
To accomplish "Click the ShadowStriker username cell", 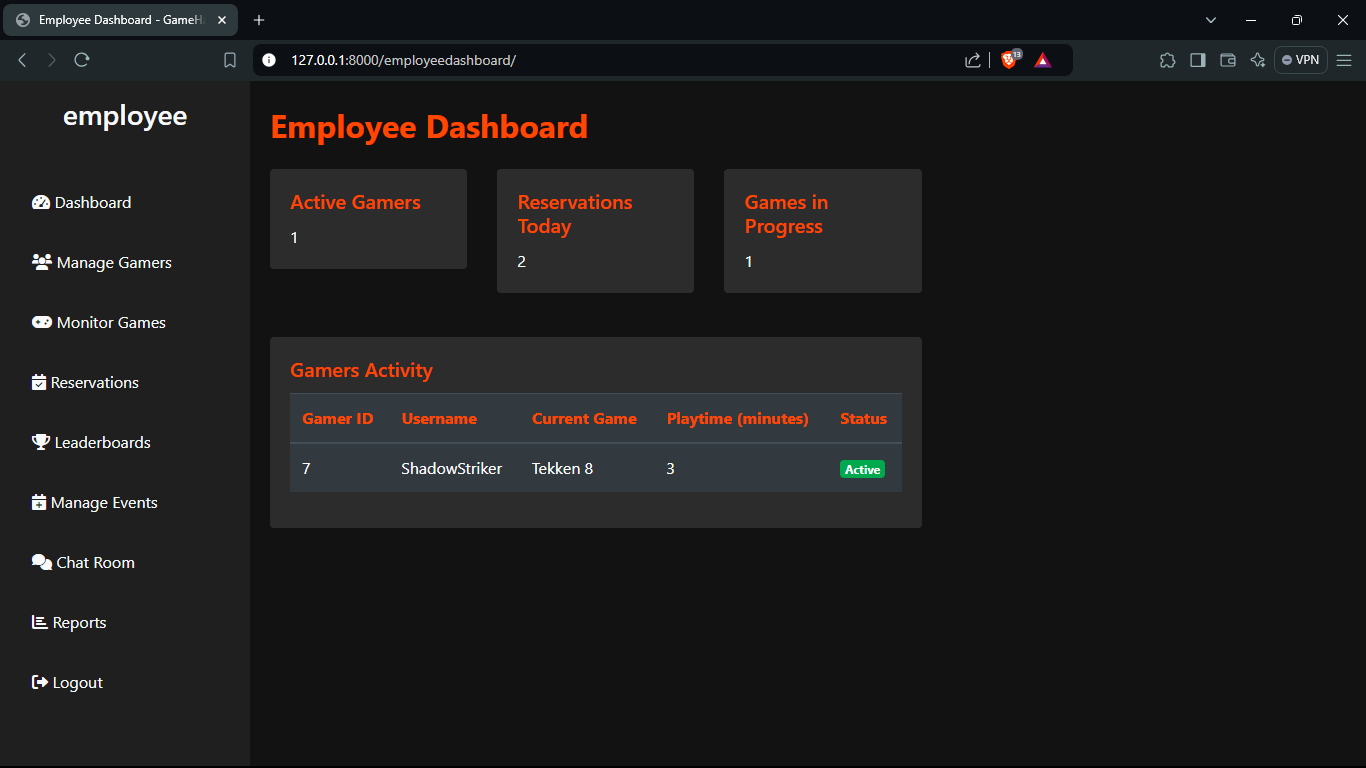I will (452, 468).
